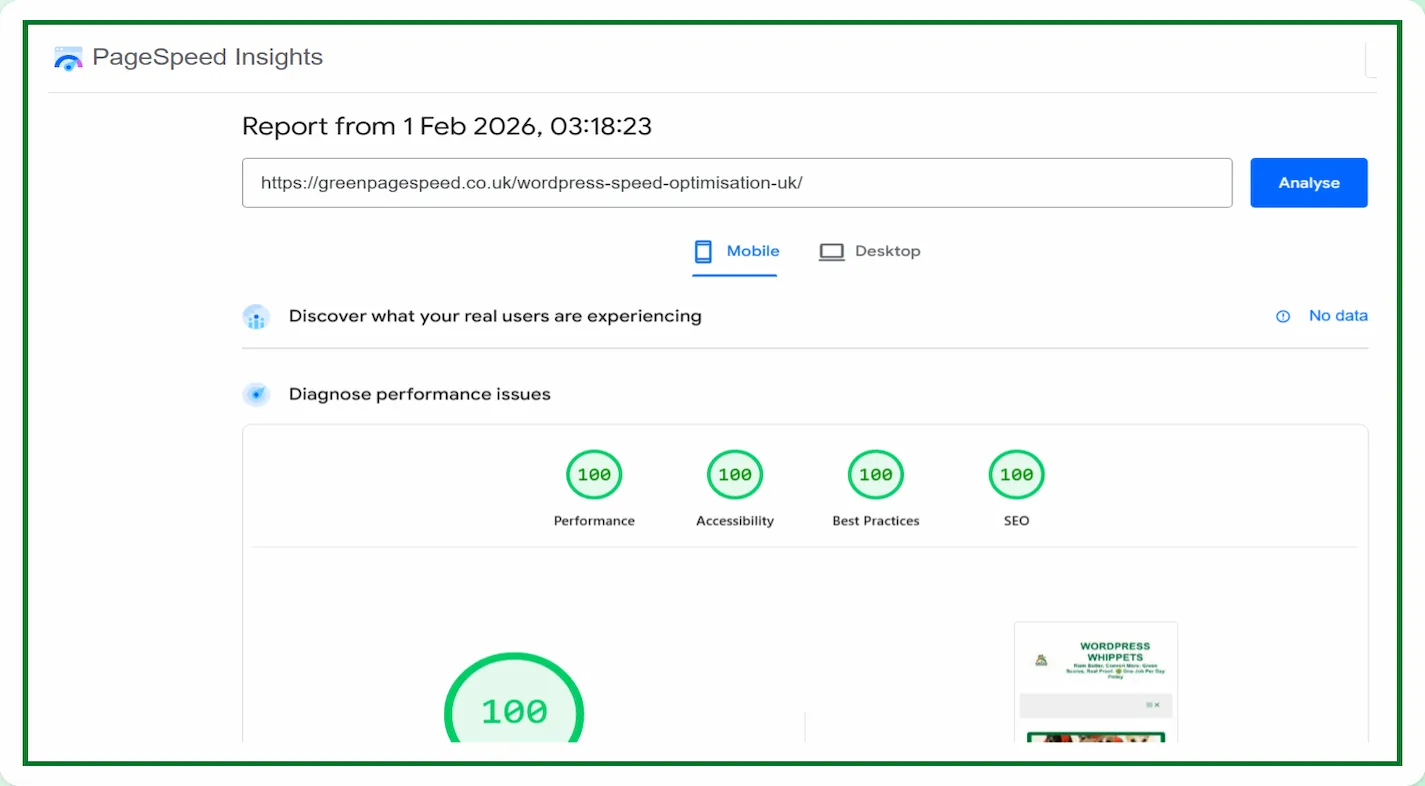Click the real users experience icon

[x=256, y=317]
